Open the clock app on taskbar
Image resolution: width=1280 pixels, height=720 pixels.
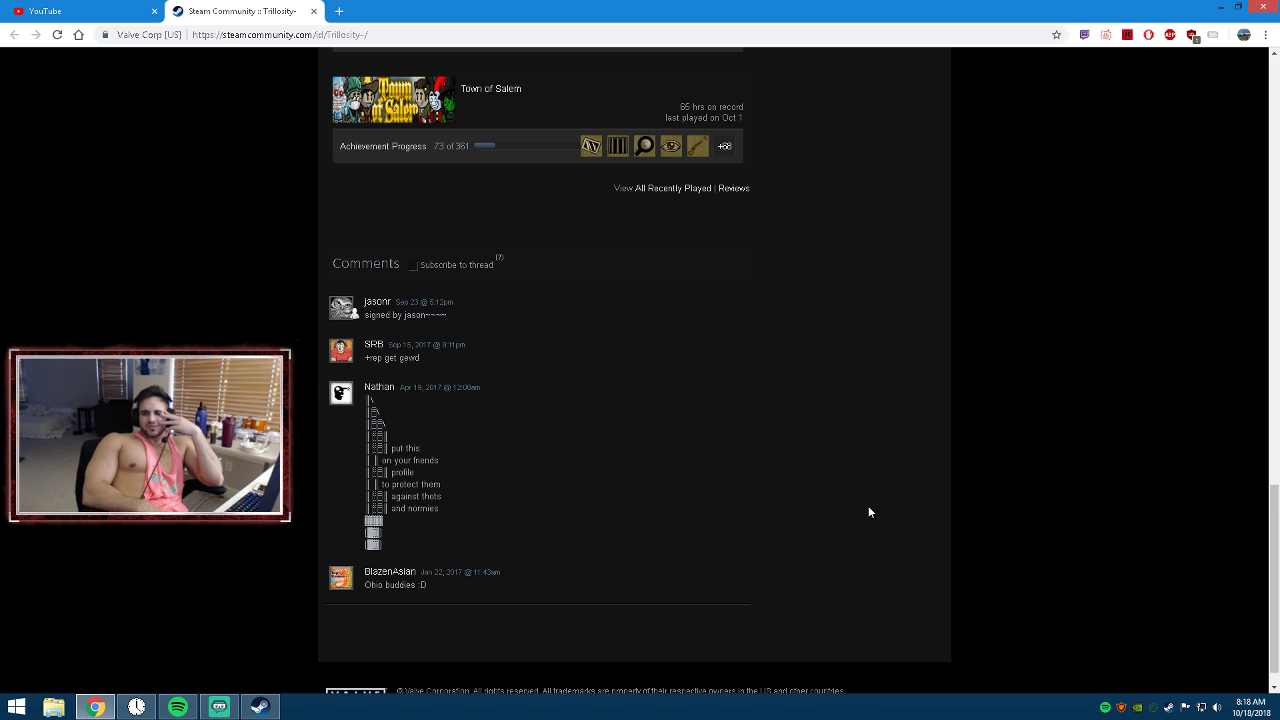(136, 707)
